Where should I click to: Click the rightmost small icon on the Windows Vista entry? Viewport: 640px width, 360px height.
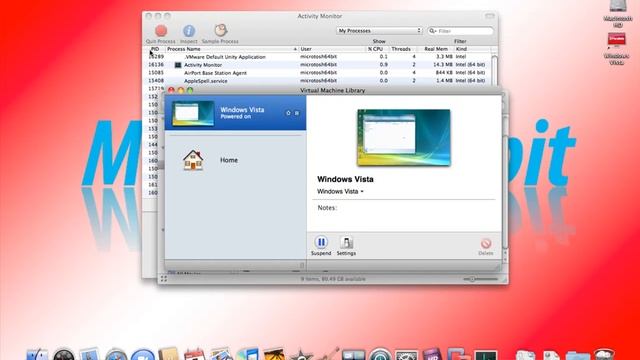coord(297,113)
